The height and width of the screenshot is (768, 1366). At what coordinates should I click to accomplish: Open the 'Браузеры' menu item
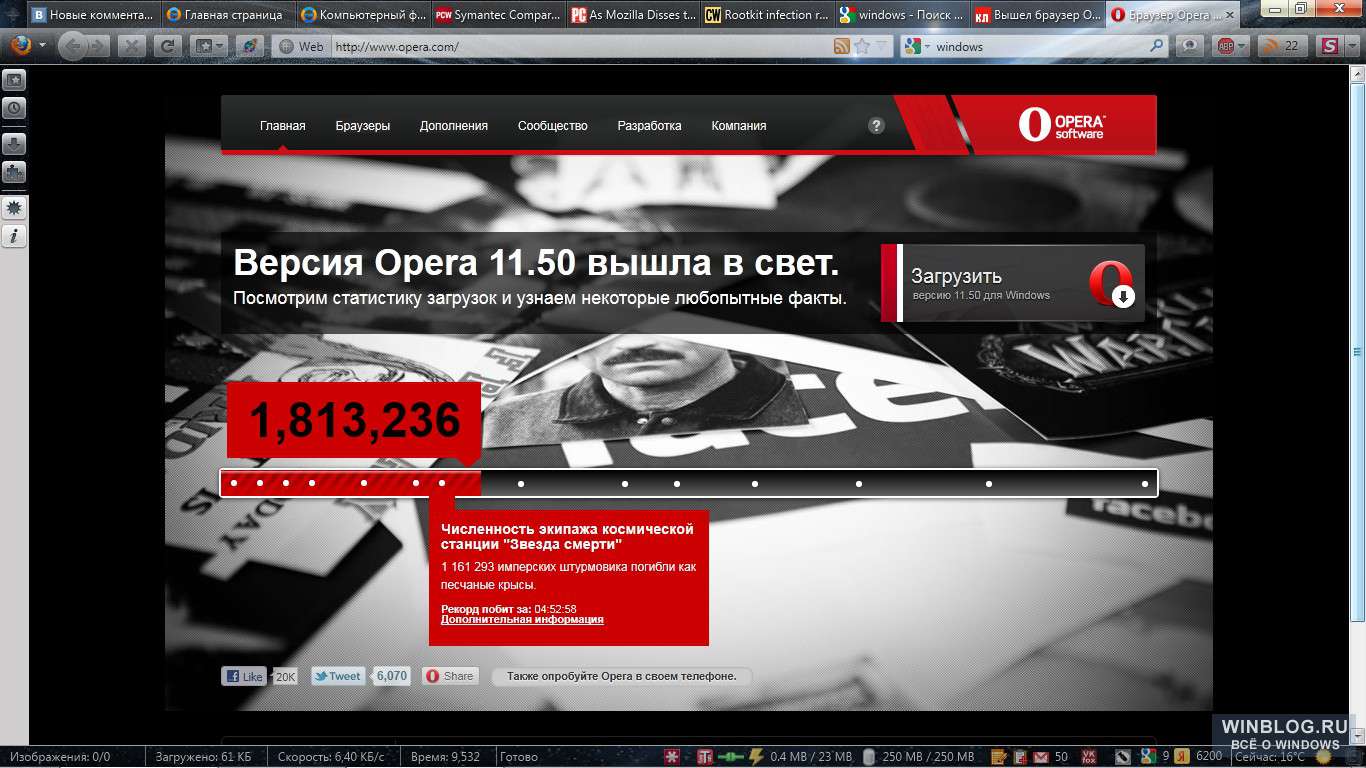pos(363,126)
